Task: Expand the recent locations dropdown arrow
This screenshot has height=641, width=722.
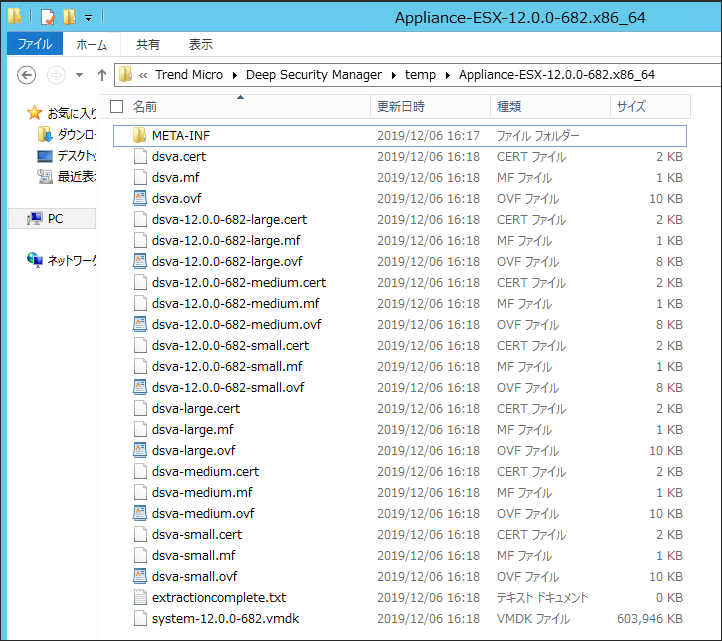Action: (80, 75)
